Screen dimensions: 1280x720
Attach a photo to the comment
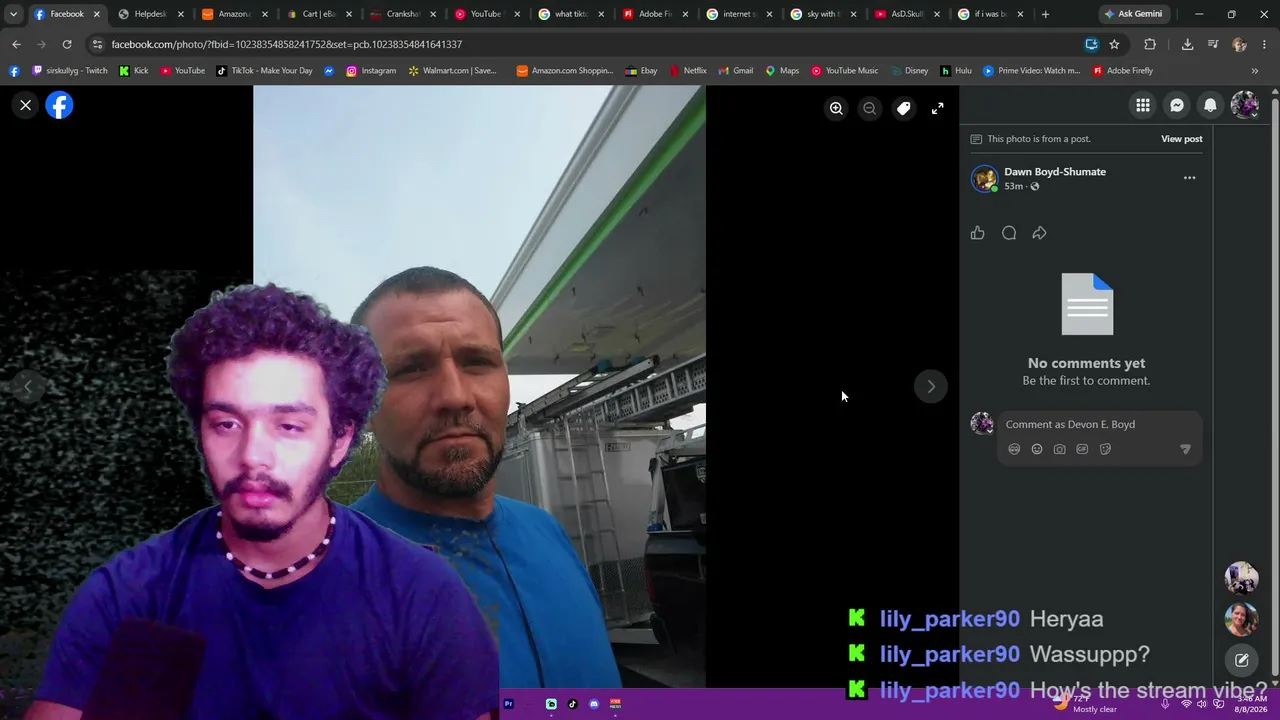click(1060, 450)
